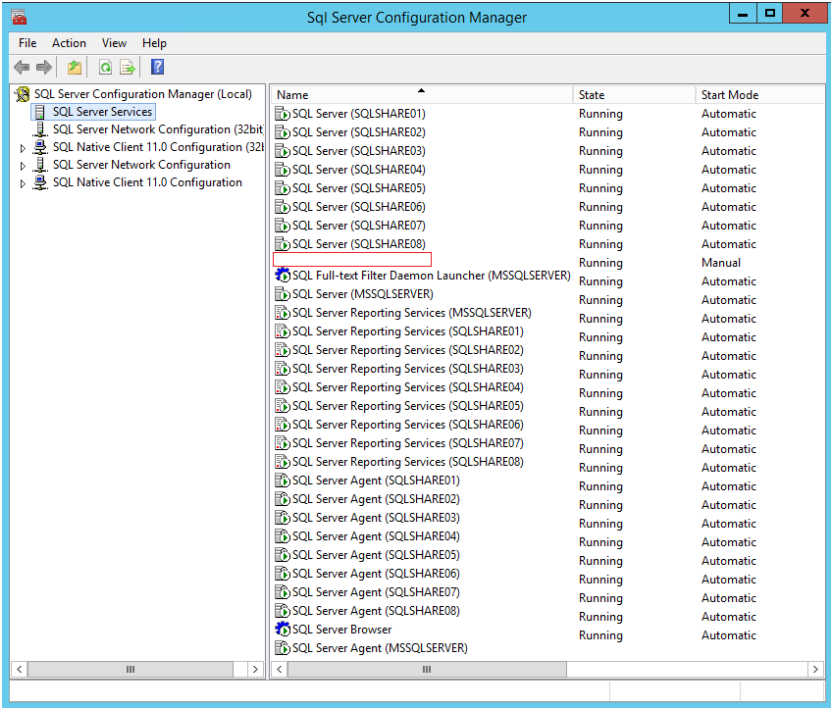Click the Manual start mode cell
833x710 pixels.
[720, 263]
